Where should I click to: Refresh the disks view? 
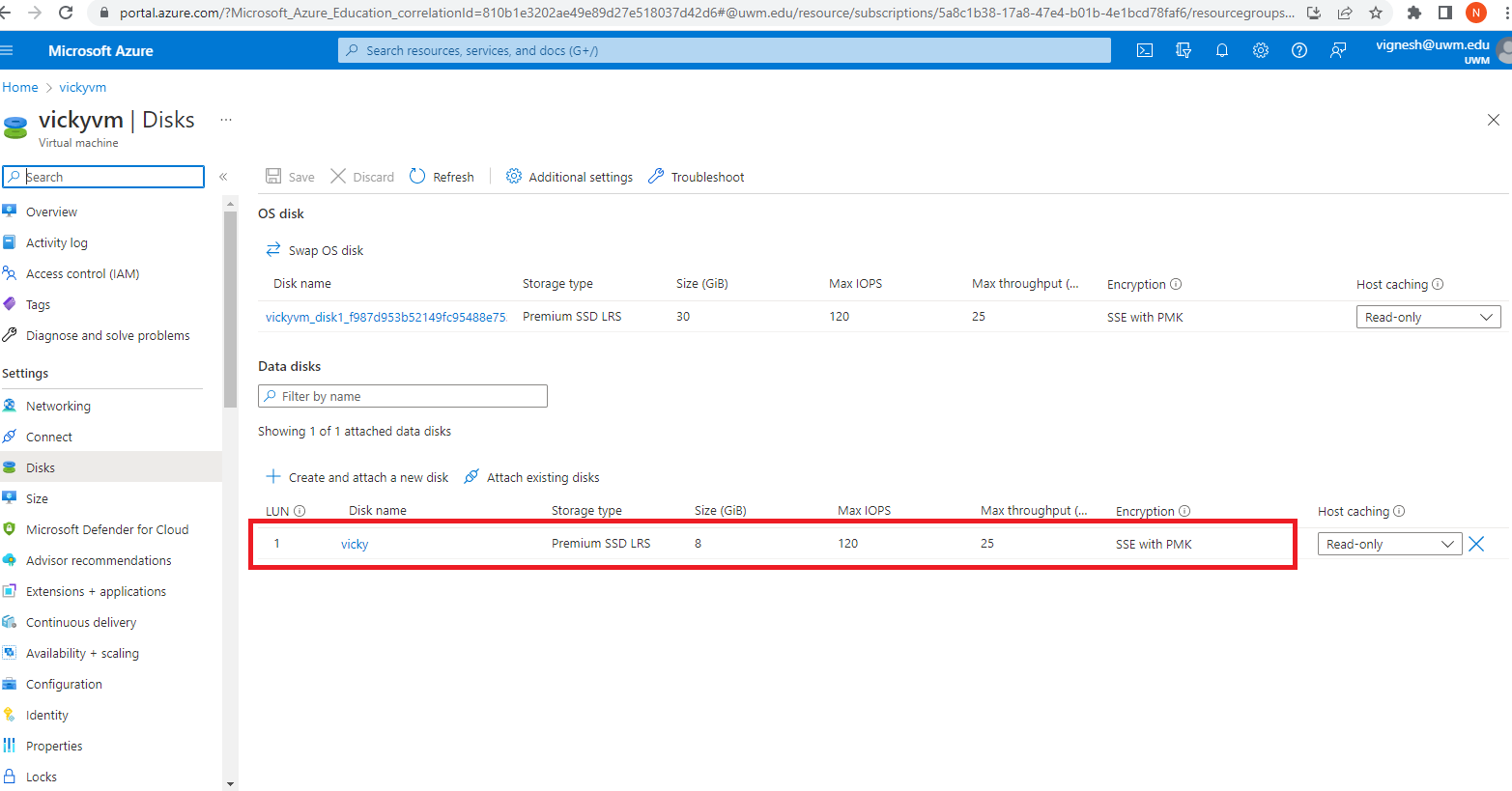pos(441,176)
